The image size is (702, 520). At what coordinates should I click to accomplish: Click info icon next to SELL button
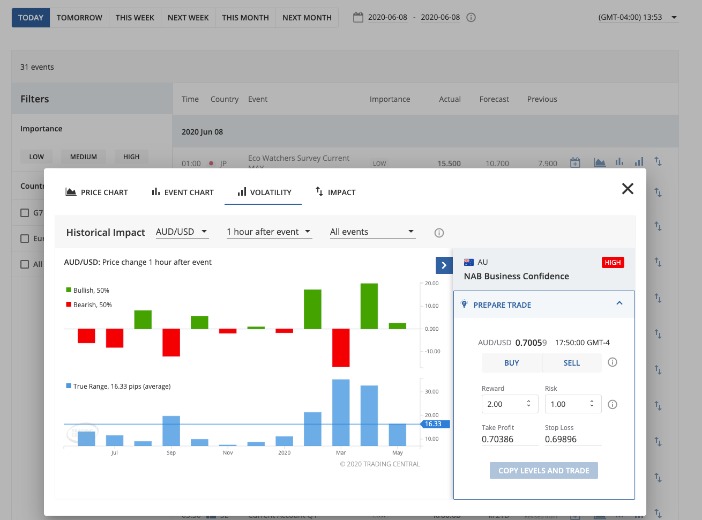click(x=612, y=363)
